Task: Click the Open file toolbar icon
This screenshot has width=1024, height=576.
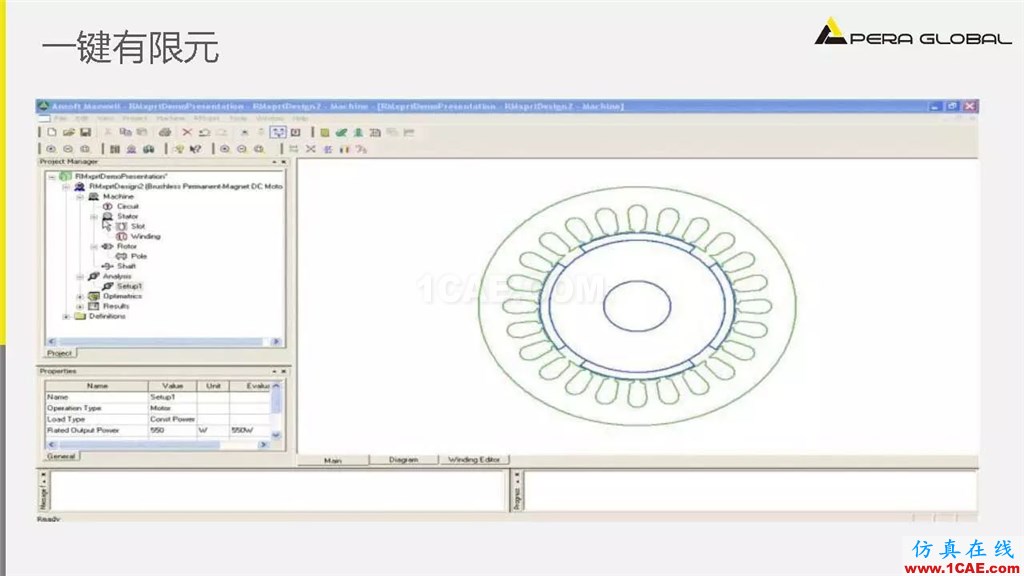Action: pyautogui.click(x=69, y=133)
